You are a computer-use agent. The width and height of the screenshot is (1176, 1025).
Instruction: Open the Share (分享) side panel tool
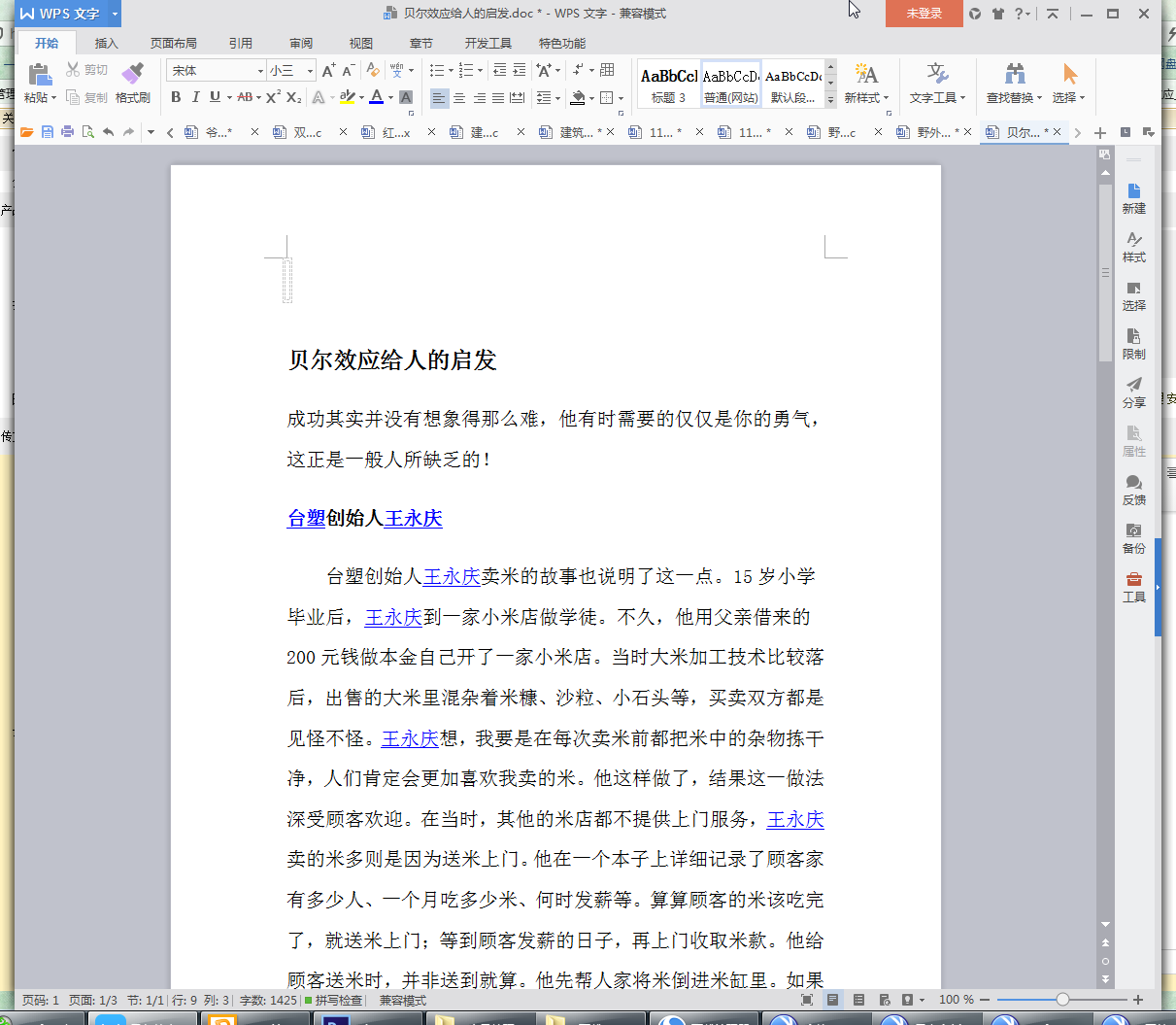1133,393
